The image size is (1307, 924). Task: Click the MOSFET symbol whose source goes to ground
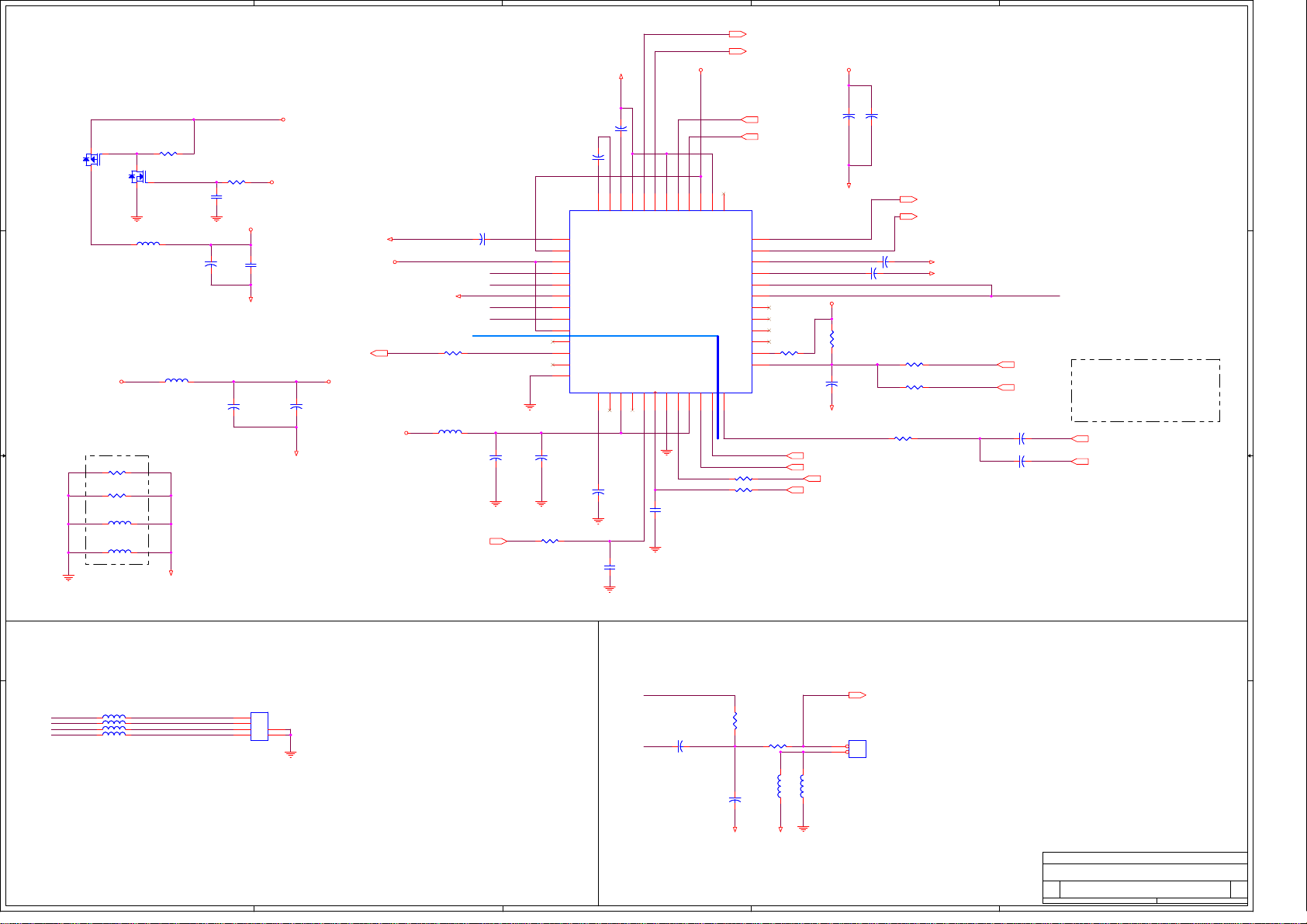click(x=137, y=177)
